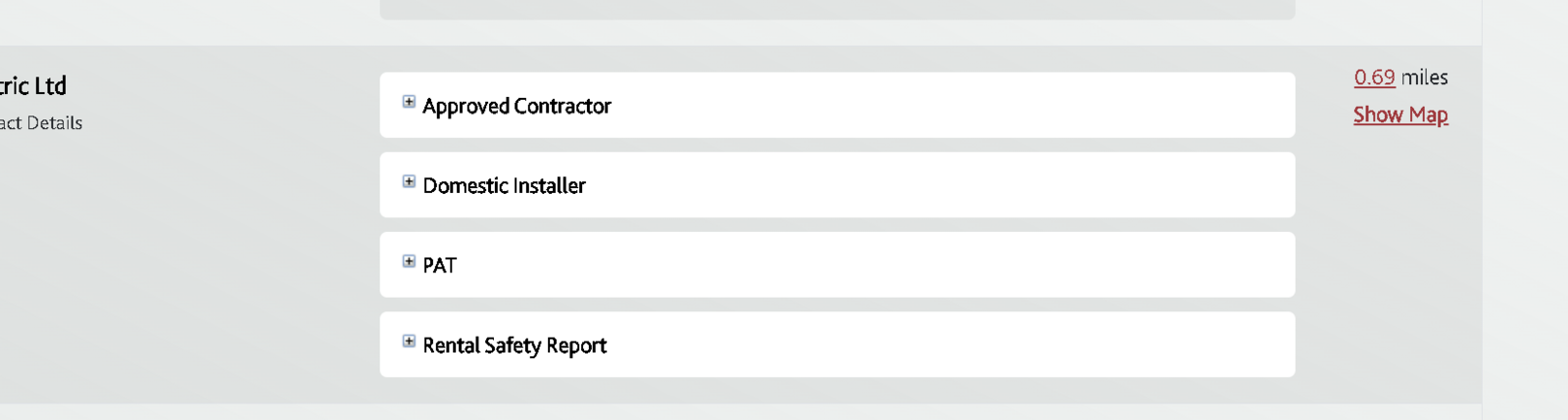Screen dimensions: 1568x420
Task: Expand the PAT section plus icon
Action: tap(409, 261)
